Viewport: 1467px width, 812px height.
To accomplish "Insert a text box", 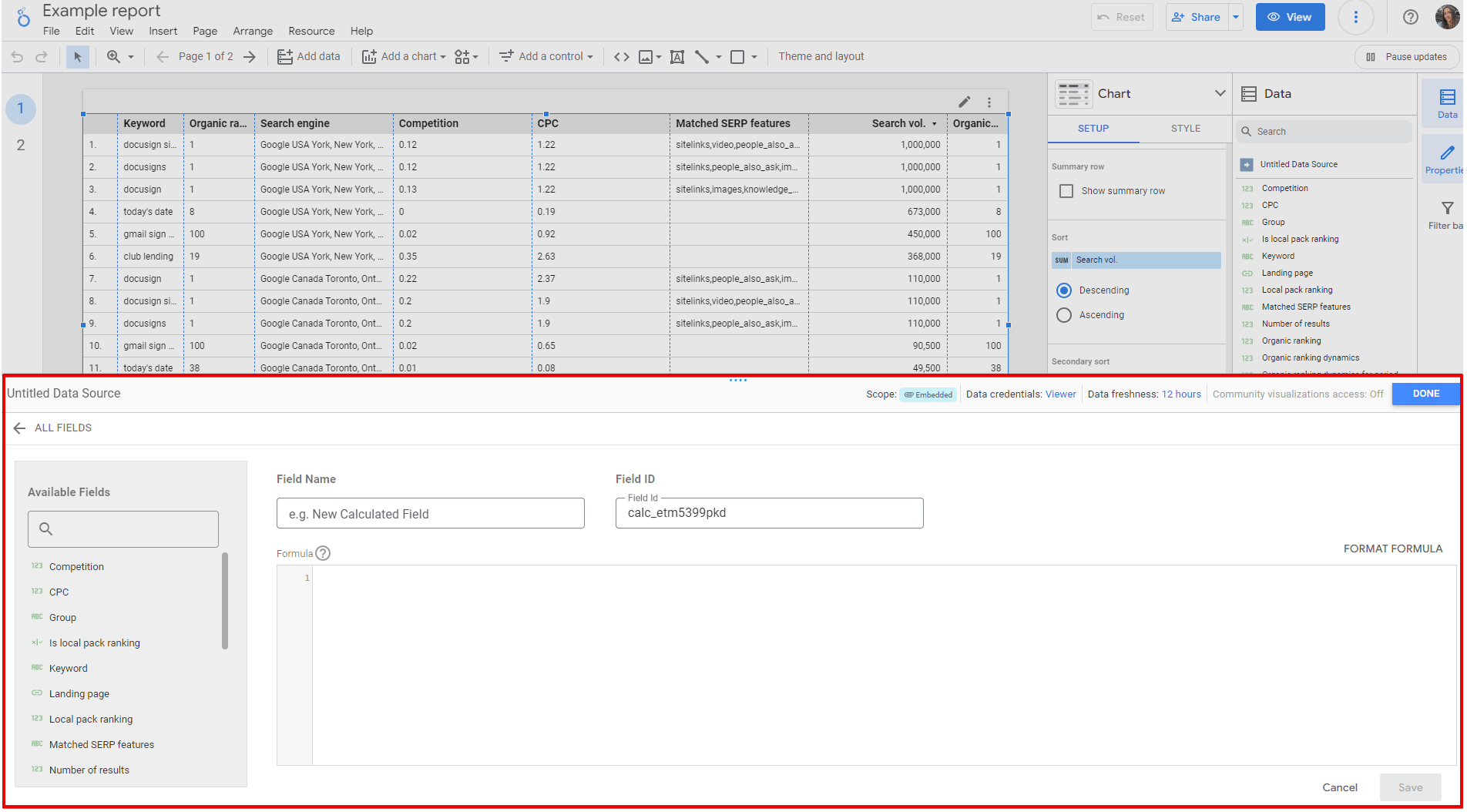I will pyautogui.click(x=677, y=57).
